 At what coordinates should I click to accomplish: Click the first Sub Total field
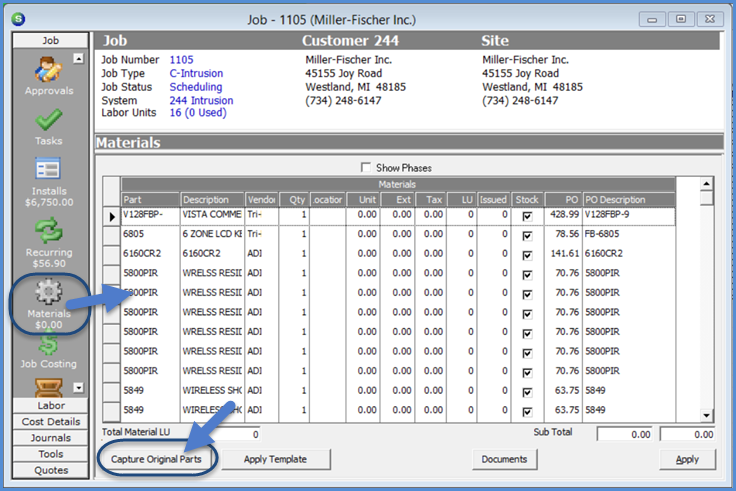coord(624,434)
